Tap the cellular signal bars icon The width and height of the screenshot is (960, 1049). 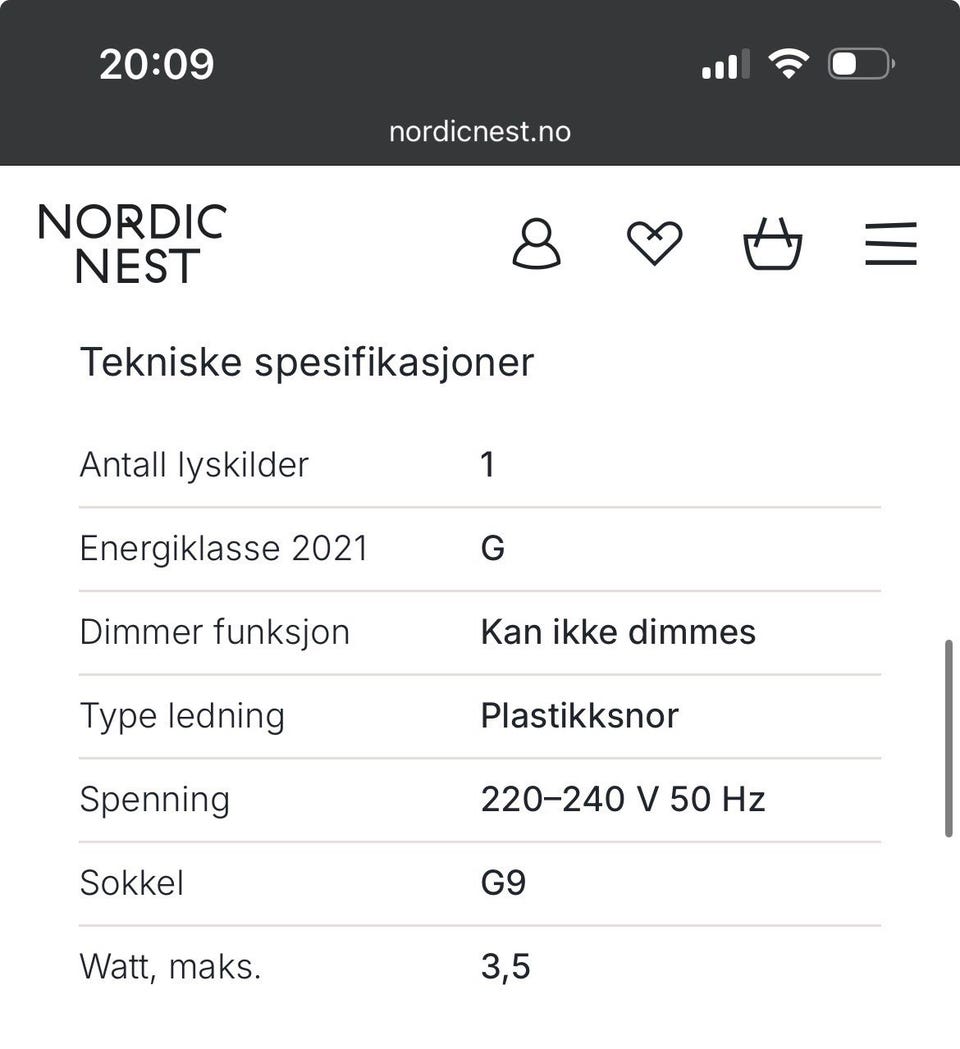click(x=726, y=64)
